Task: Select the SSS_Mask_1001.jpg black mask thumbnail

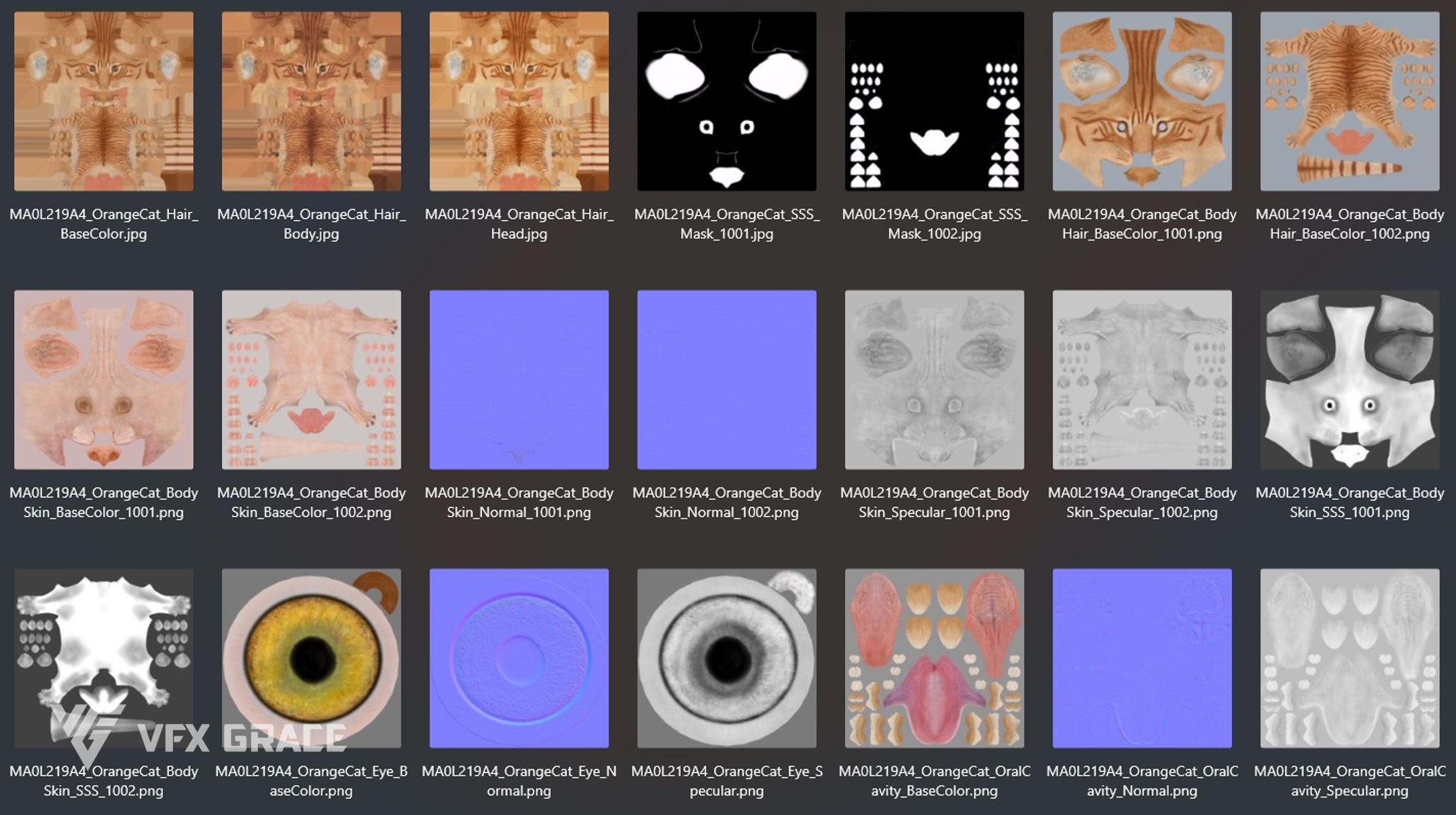Action: click(727, 101)
